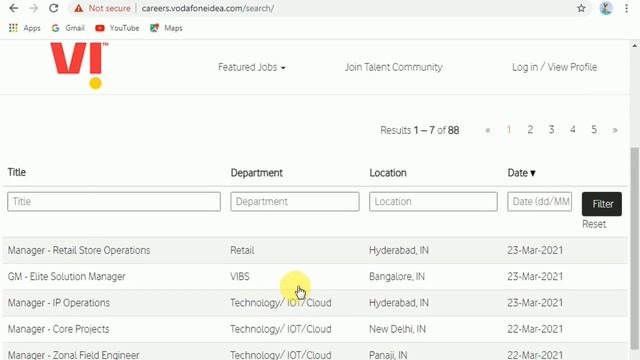
Task: Click the Filter button
Action: [602, 204]
